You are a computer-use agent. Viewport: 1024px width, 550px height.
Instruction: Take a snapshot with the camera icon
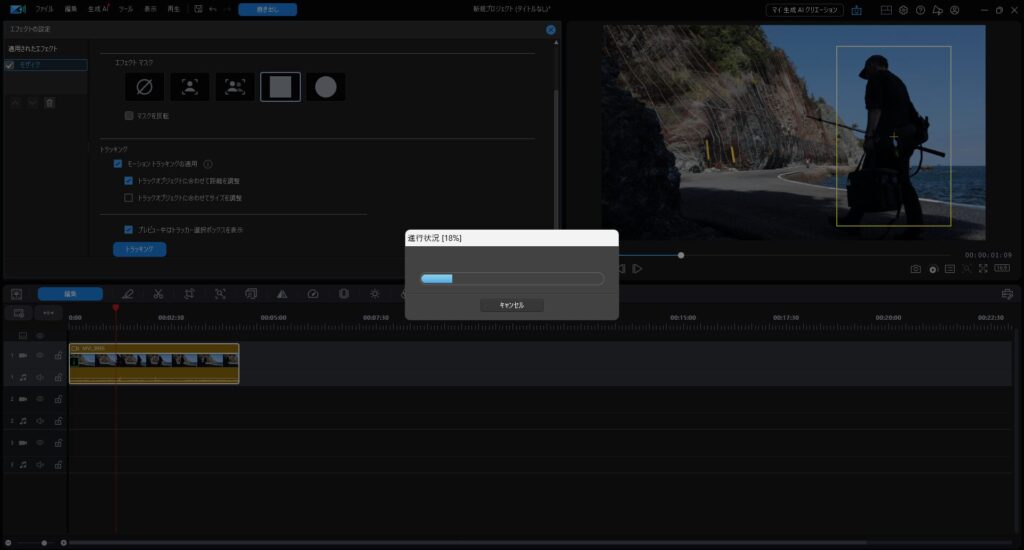coord(915,269)
